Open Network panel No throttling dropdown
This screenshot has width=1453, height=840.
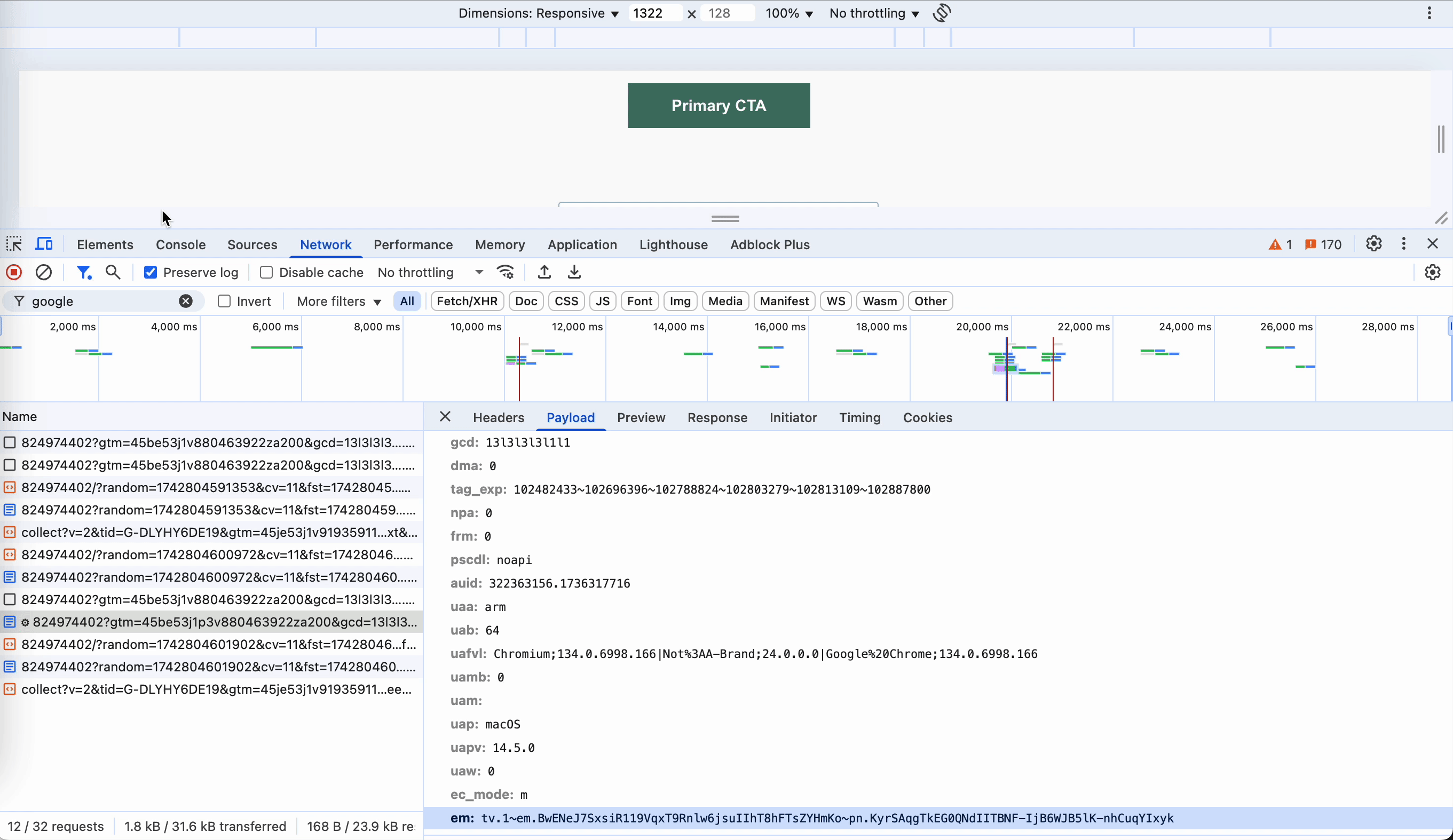pos(430,272)
